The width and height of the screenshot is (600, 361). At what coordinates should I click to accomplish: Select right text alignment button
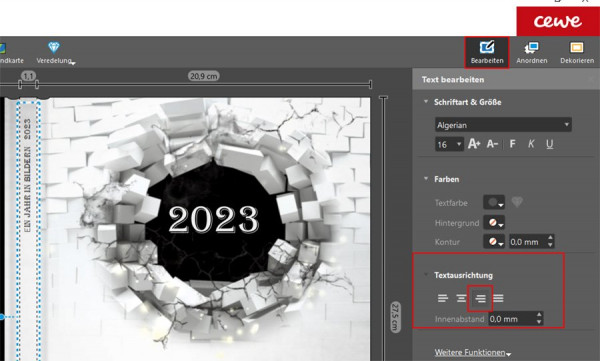[480, 298]
